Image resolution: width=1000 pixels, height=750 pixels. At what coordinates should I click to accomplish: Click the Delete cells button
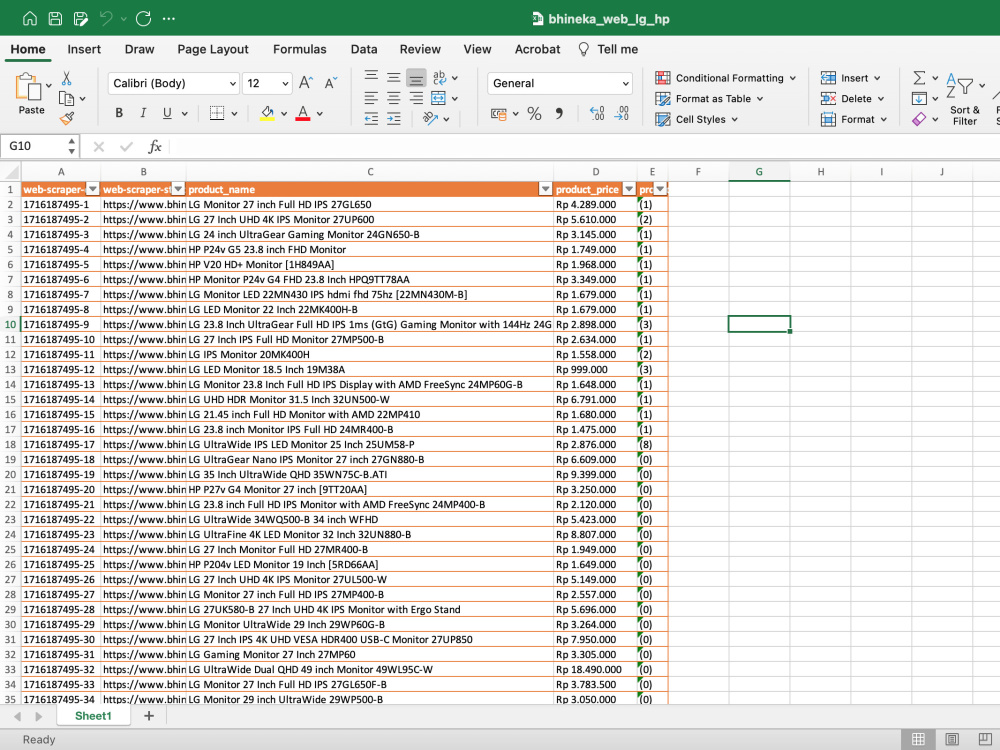852,98
